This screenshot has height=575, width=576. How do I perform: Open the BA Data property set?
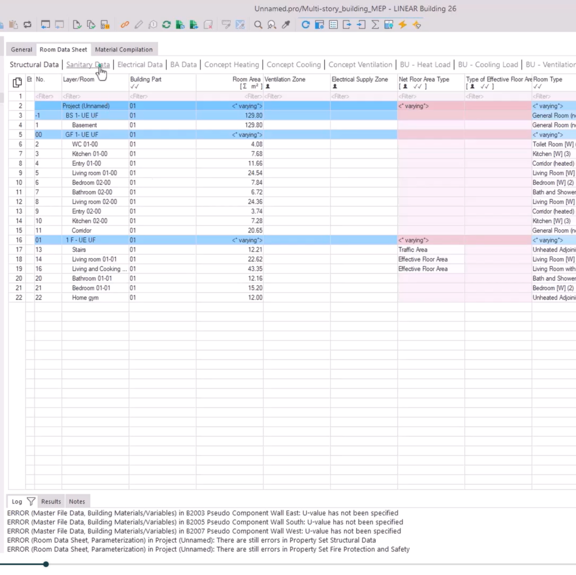(x=183, y=65)
